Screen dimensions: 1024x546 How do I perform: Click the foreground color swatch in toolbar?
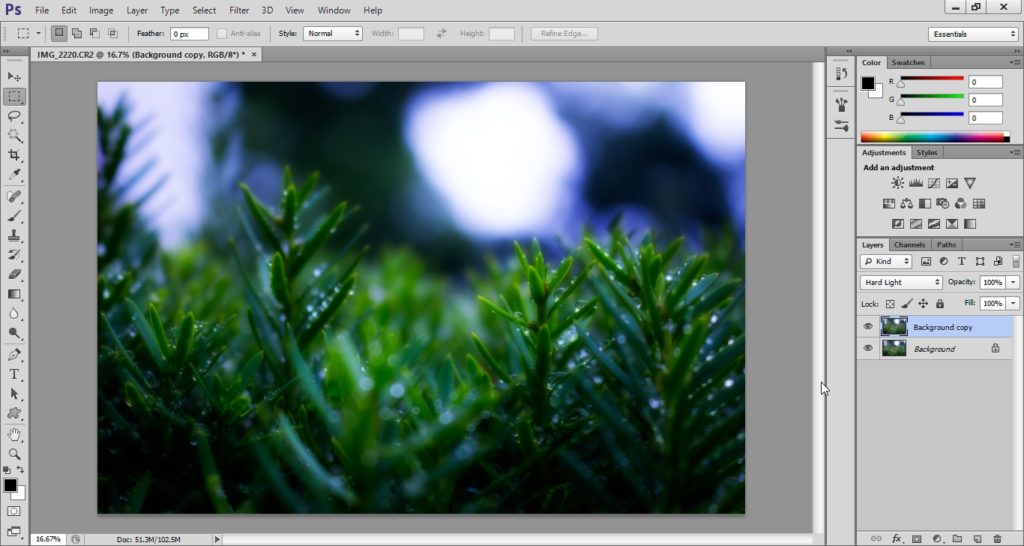[x=10, y=486]
